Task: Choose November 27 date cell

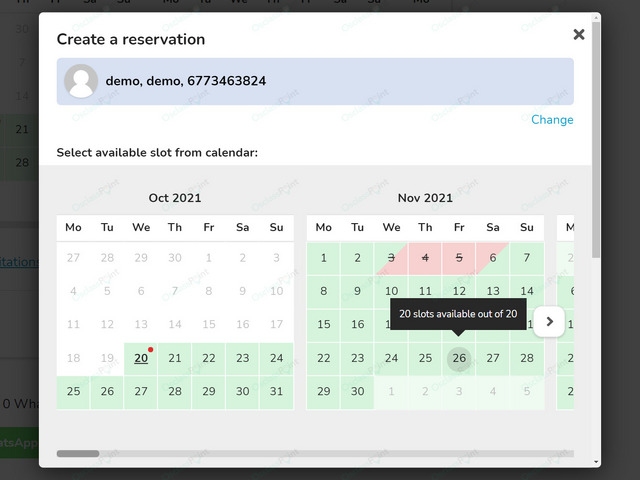Action: coord(493,358)
